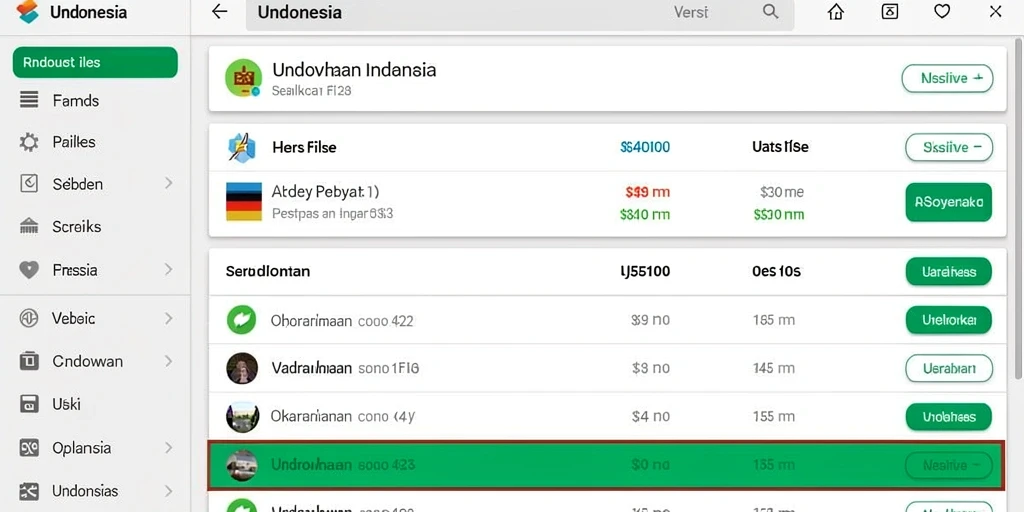Click the Hers Filse app icon

(242, 148)
